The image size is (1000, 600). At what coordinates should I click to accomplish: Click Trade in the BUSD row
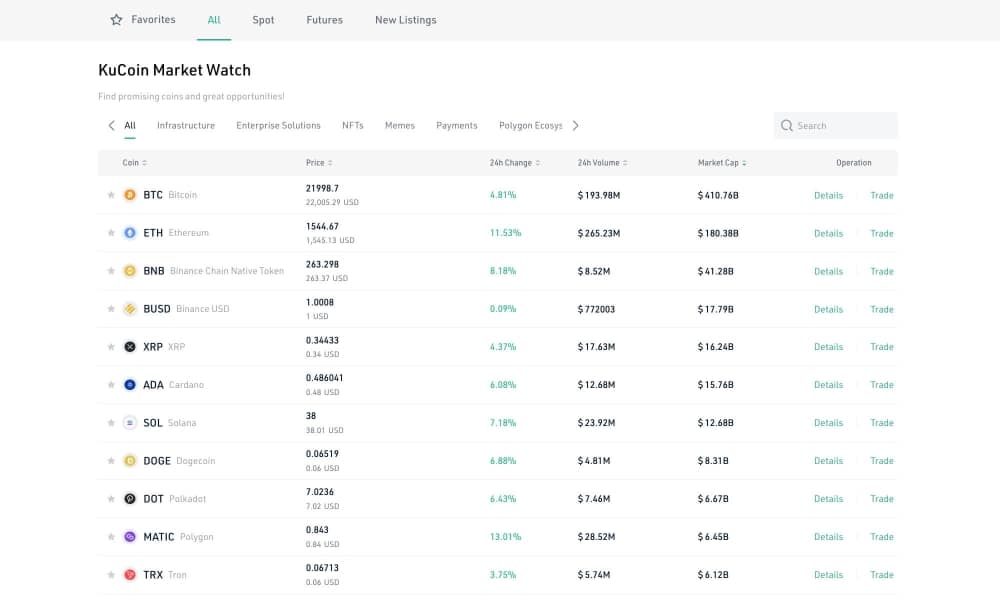pyautogui.click(x=882, y=309)
